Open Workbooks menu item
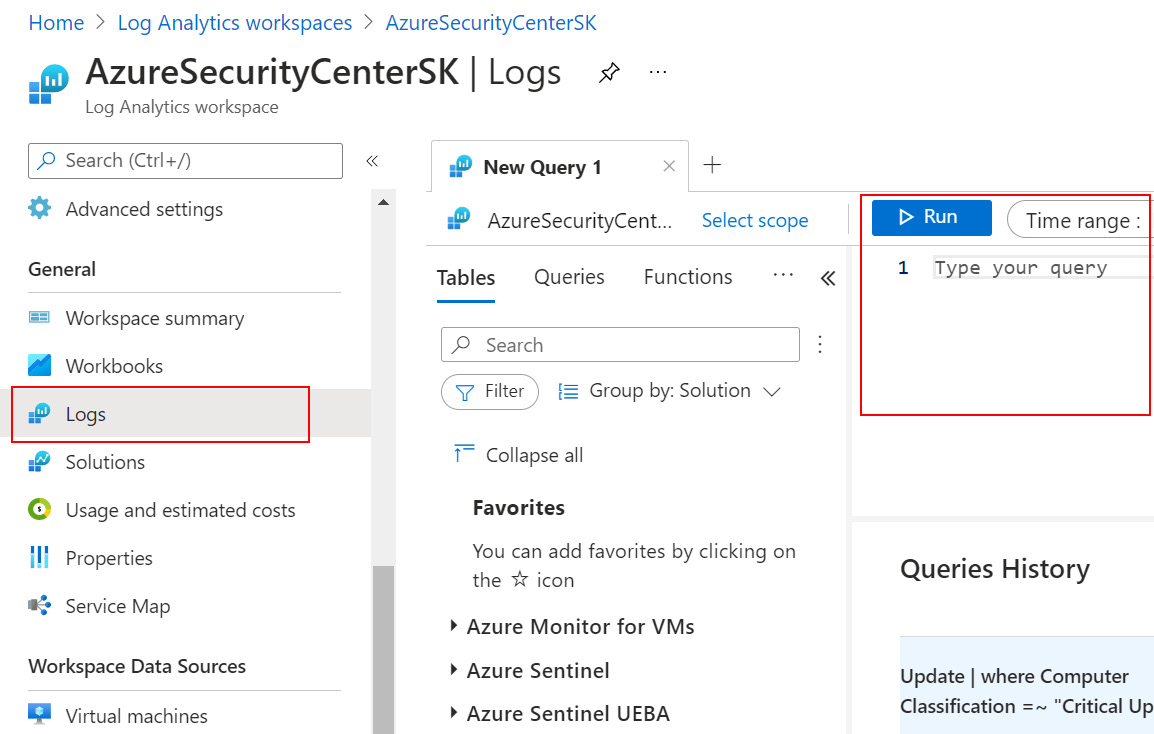This screenshot has width=1154, height=734. pyautogui.click(x=114, y=366)
